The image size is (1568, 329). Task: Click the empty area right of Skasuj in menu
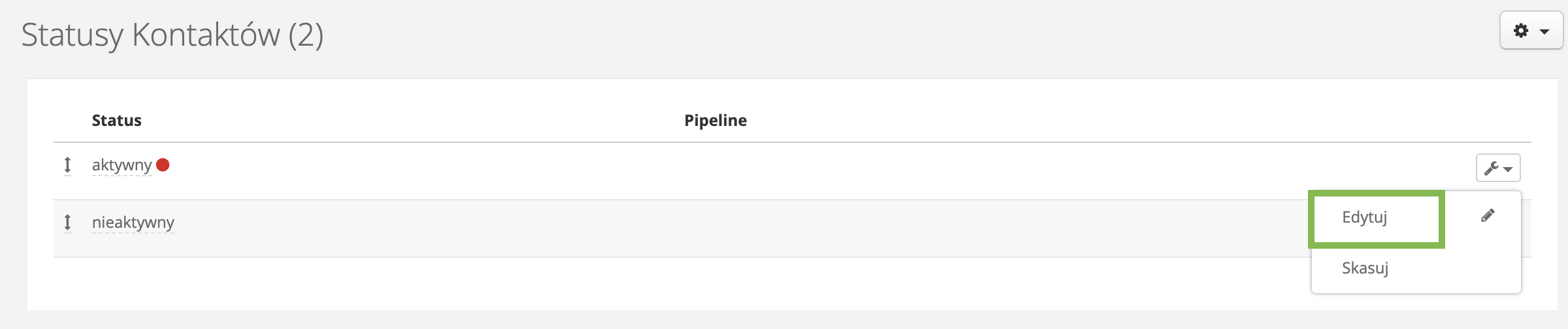(1463, 268)
